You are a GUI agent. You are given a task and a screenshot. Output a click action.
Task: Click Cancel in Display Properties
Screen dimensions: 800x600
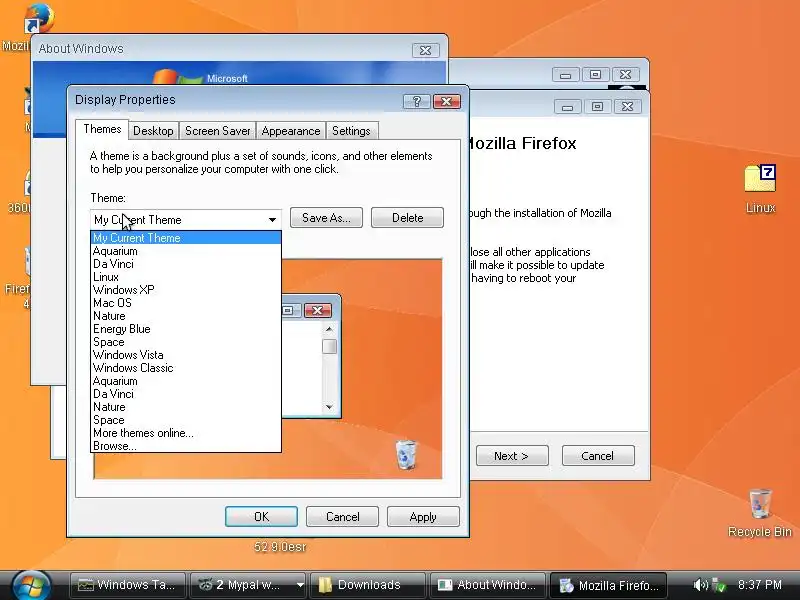[342, 517]
